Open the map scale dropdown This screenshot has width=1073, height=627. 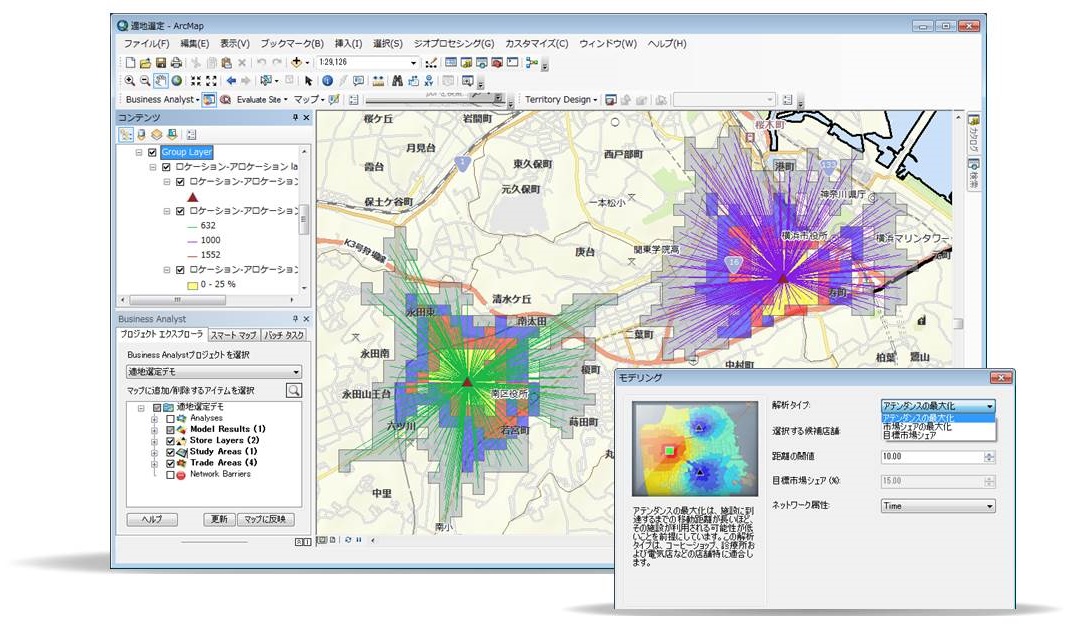(x=413, y=62)
